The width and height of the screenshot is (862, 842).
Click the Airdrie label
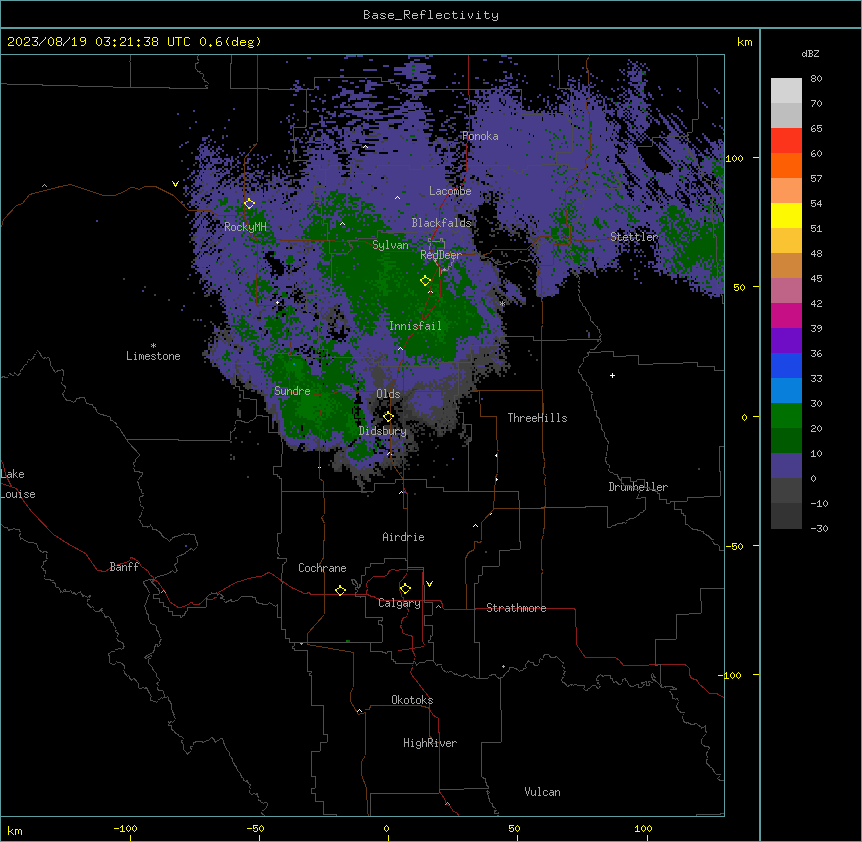click(x=403, y=537)
